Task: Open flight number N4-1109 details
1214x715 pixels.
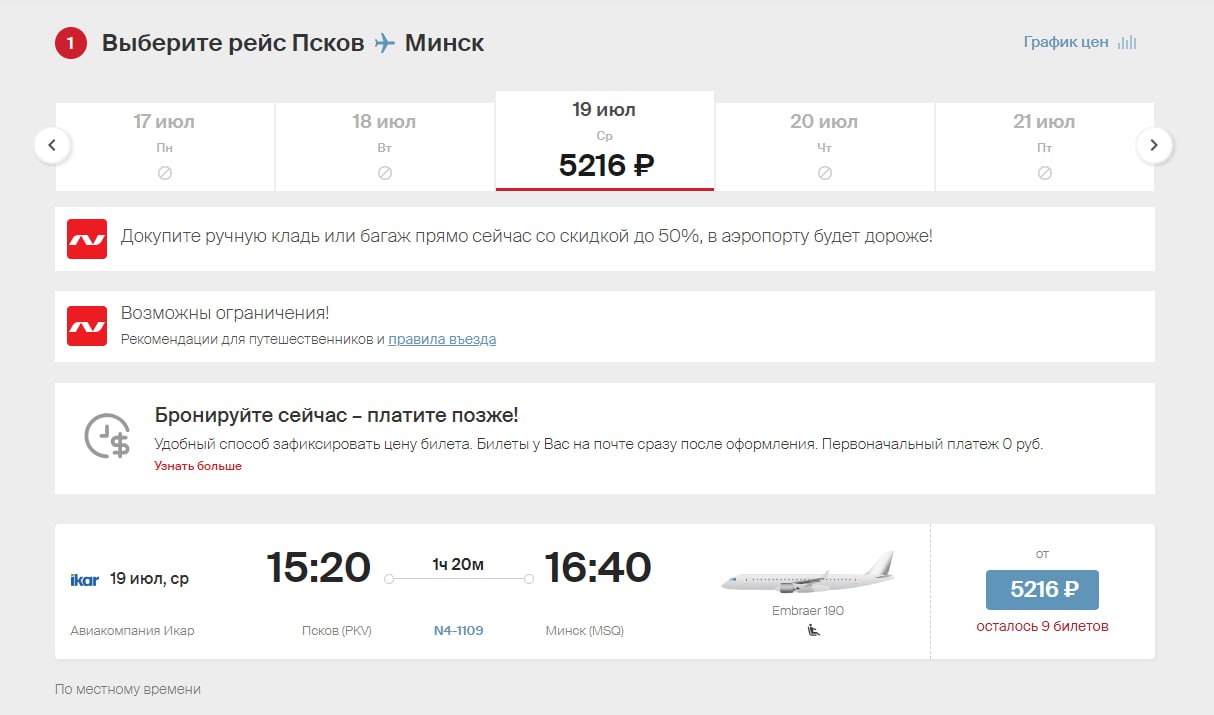Action: tap(458, 631)
